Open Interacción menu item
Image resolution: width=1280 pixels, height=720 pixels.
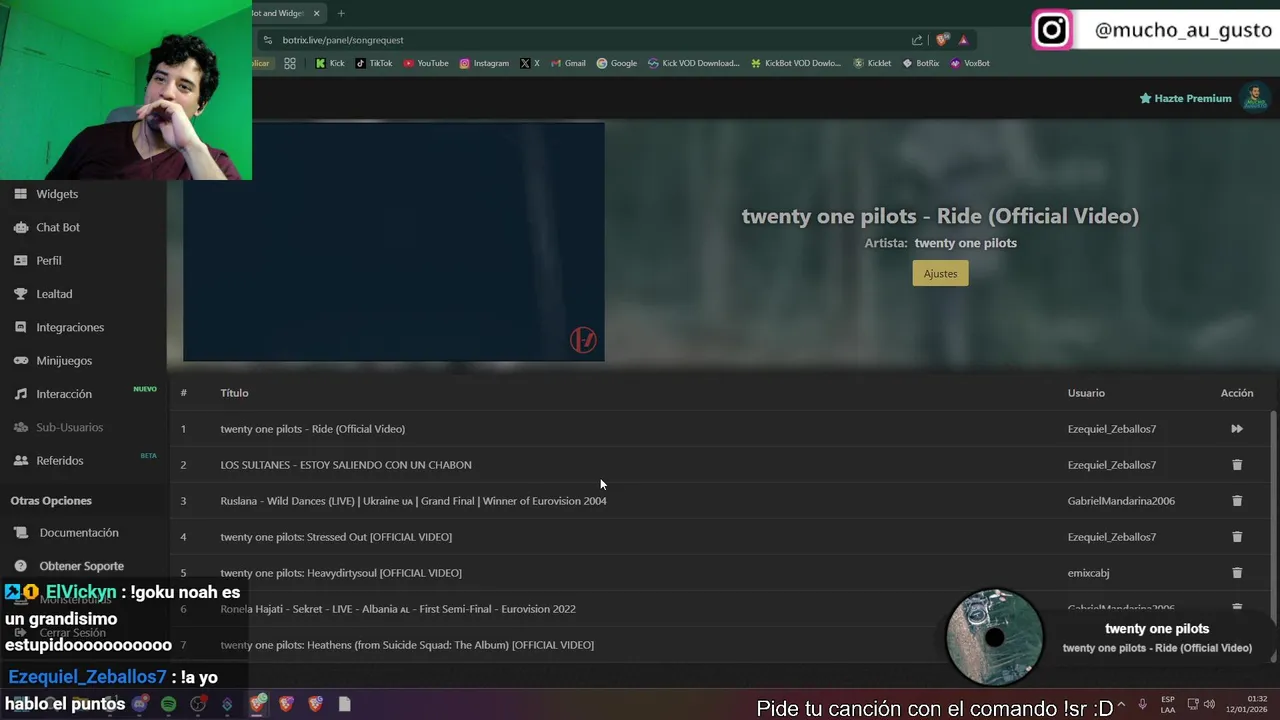point(64,394)
